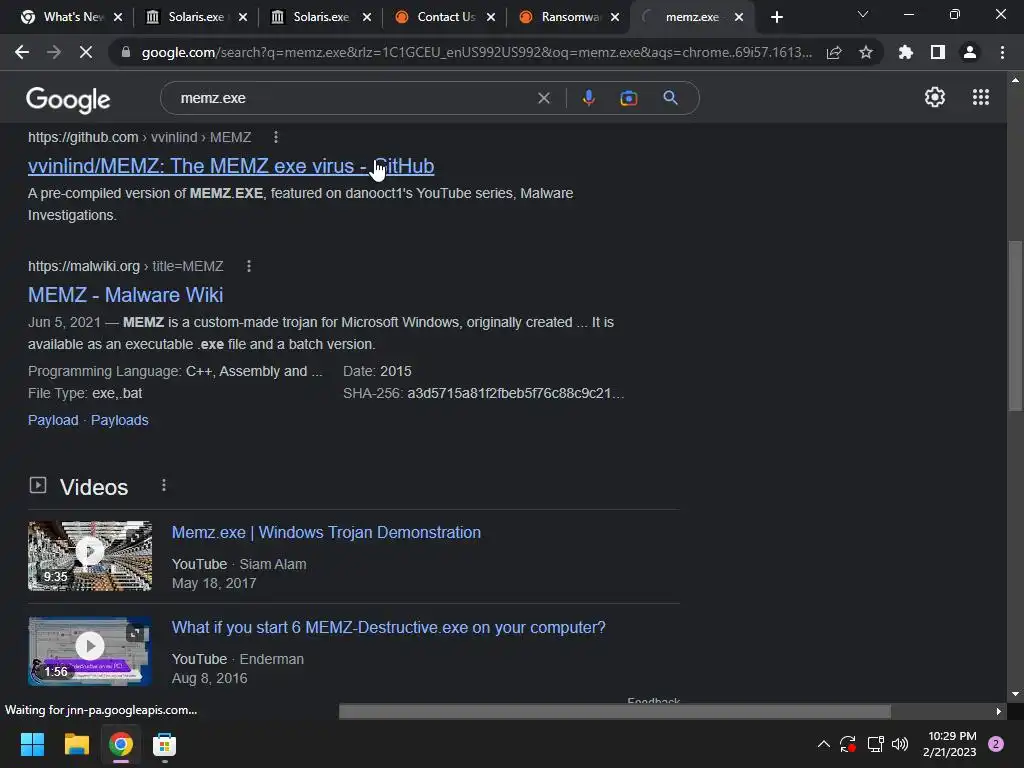The image size is (1024, 768).
Task: Click the vertical scrollbar thumb
Action: [1015, 325]
